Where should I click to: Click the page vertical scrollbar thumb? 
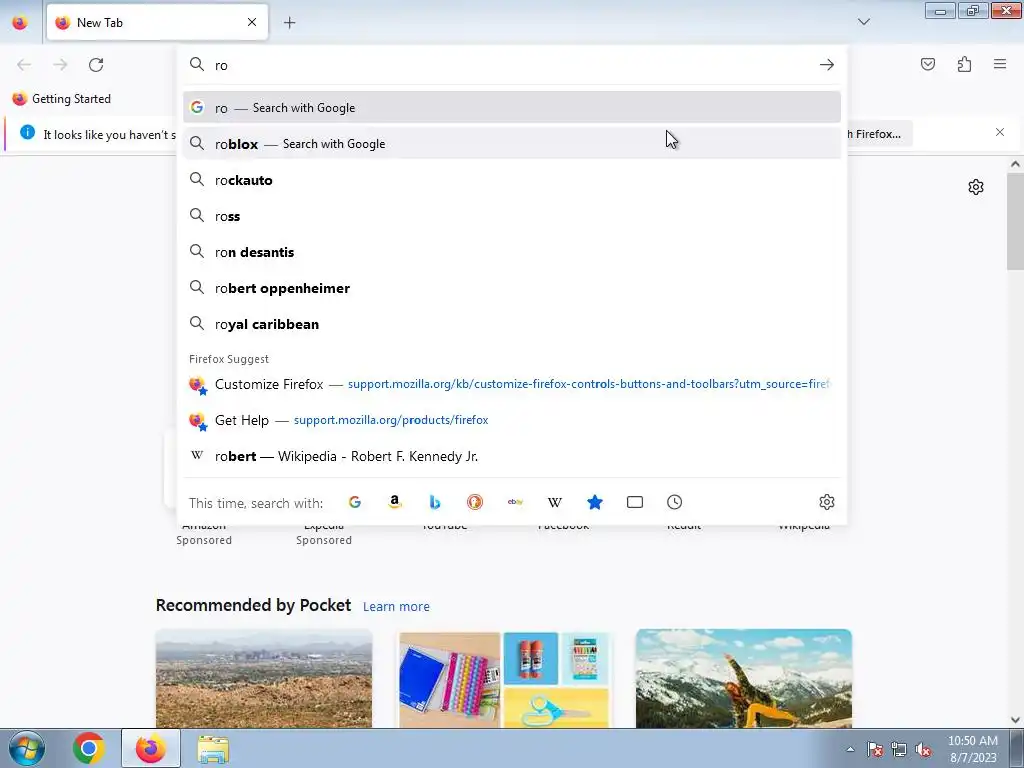tap(1015, 222)
